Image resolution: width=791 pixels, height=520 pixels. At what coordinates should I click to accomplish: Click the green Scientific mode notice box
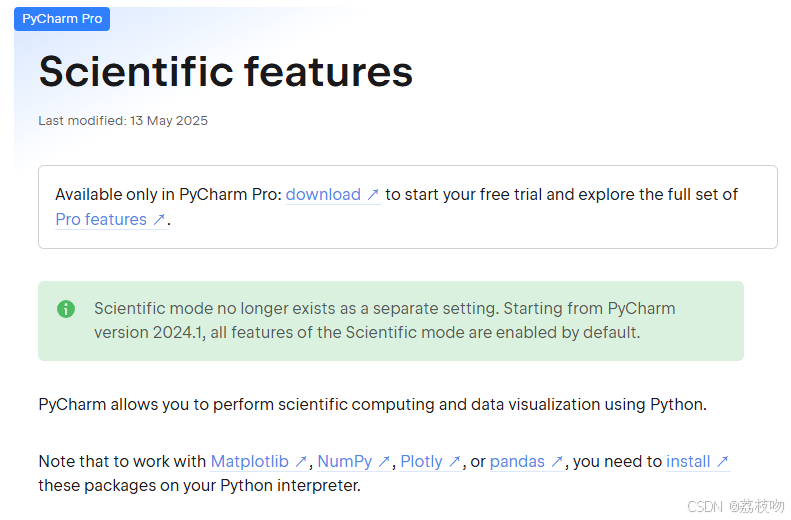(x=391, y=321)
